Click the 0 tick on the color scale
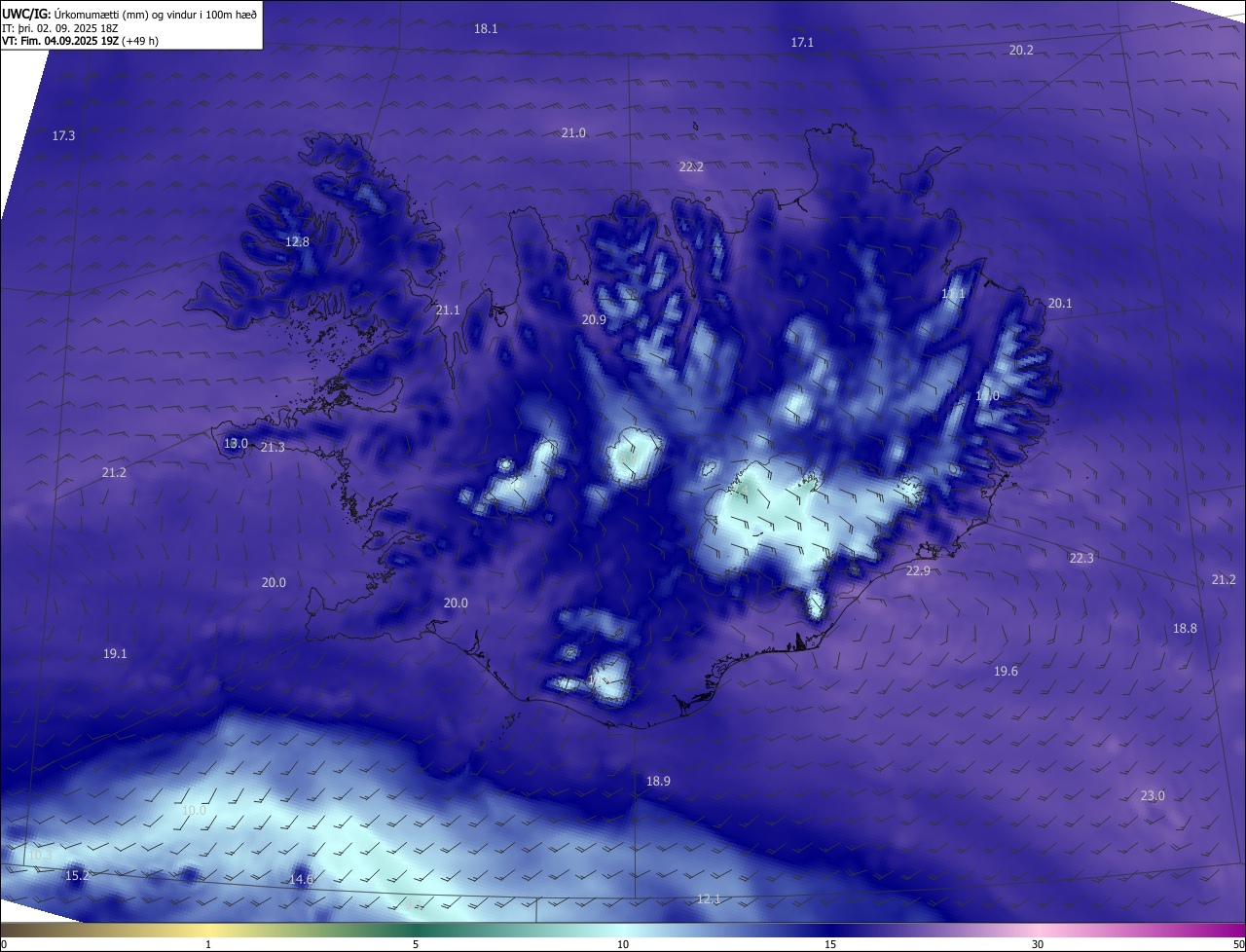1246x952 pixels. pos(4,944)
